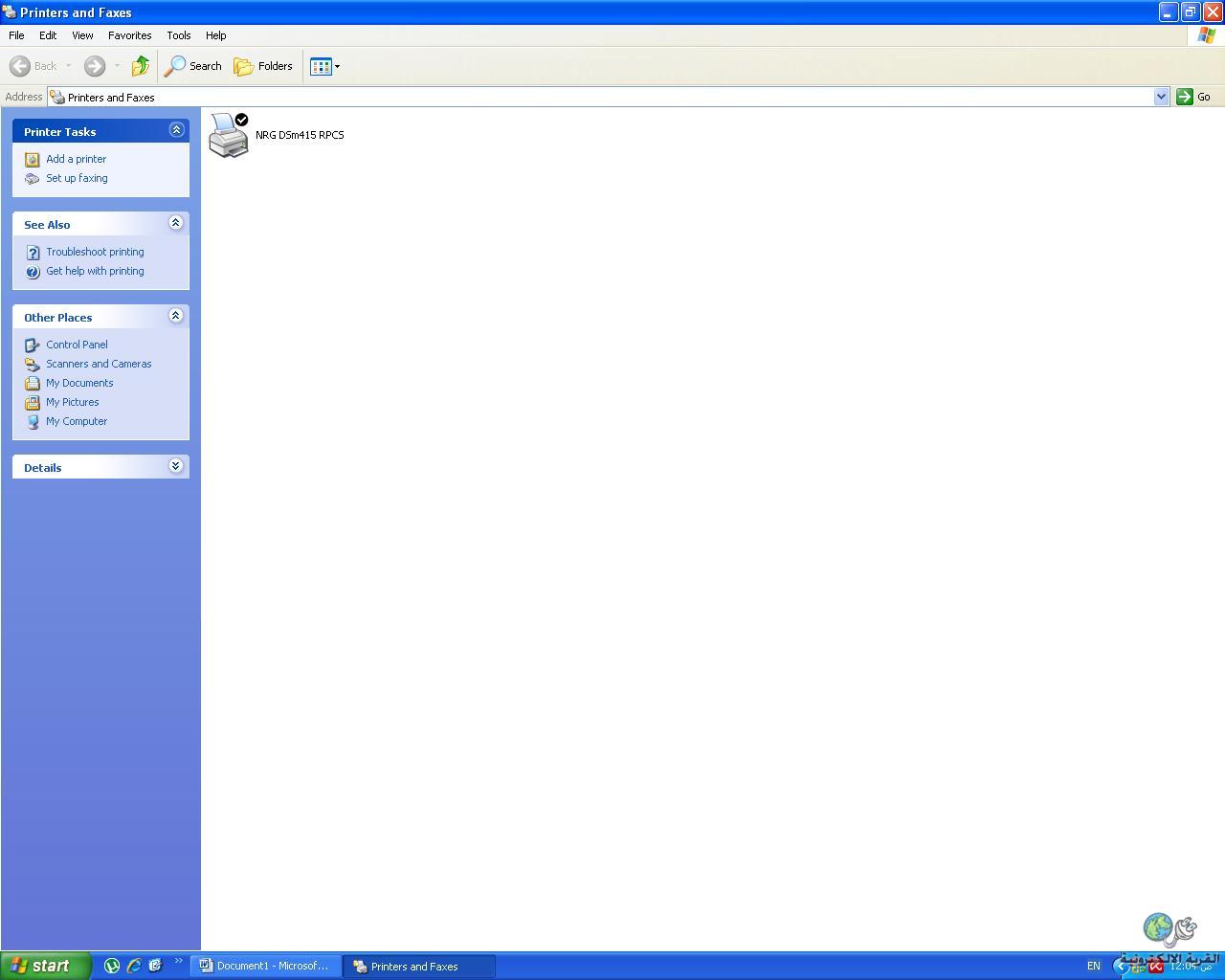The width and height of the screenshot is (1225, 980).
Task: Click the My Computer icon
Action: click(x=33, y=421)
